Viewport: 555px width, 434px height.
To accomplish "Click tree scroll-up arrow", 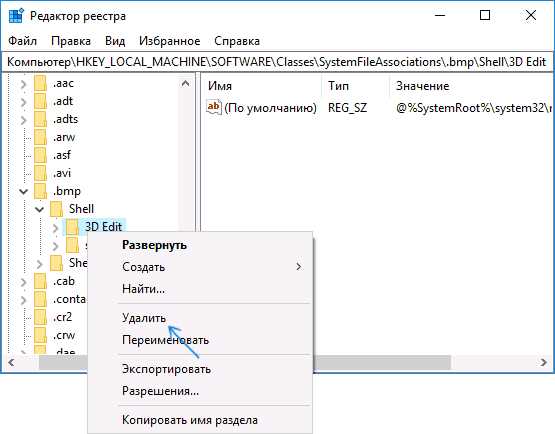I will [185, 84].
